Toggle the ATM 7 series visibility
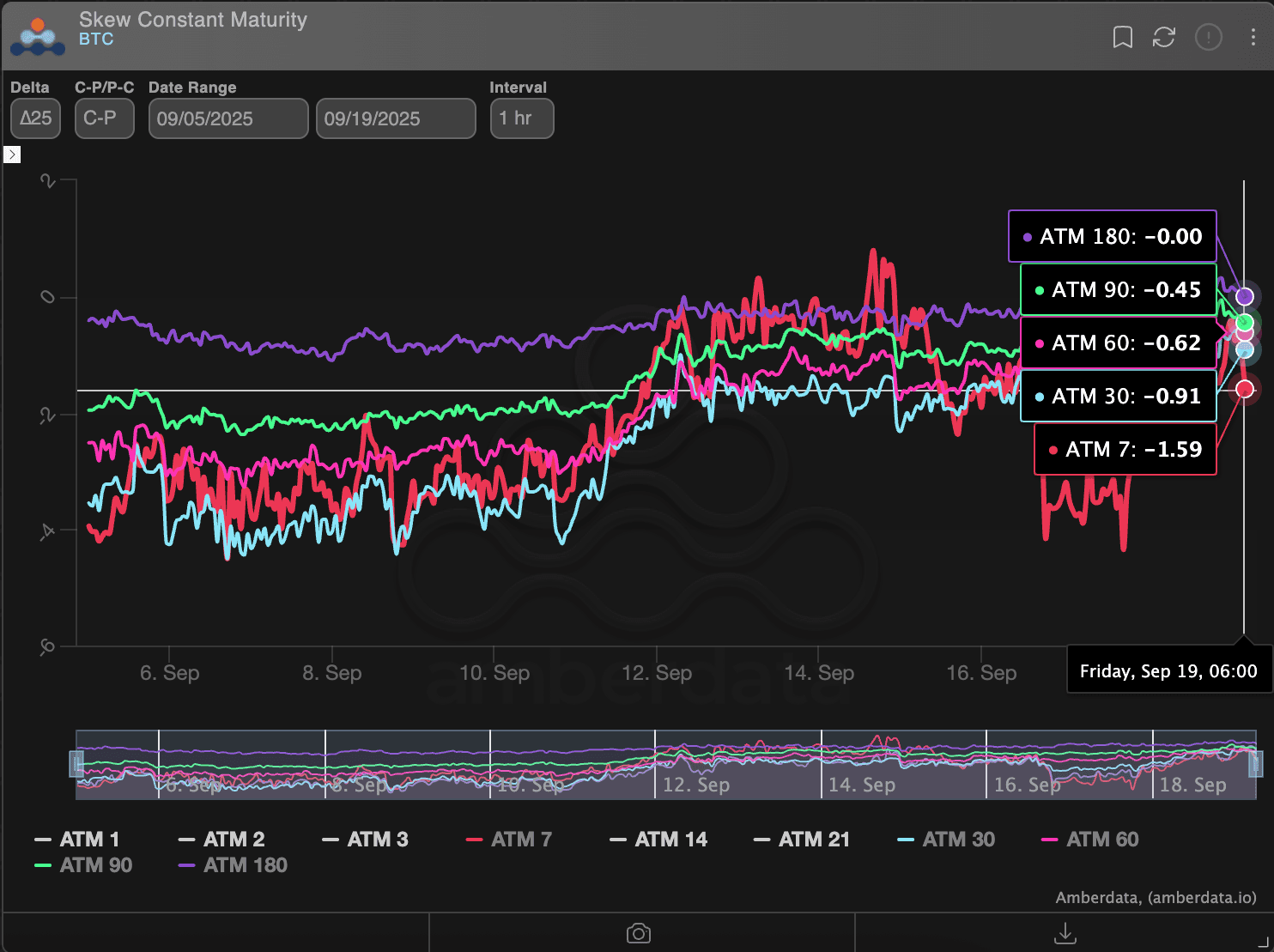This screenshot has width=1274, height=952. pos(507,839)
